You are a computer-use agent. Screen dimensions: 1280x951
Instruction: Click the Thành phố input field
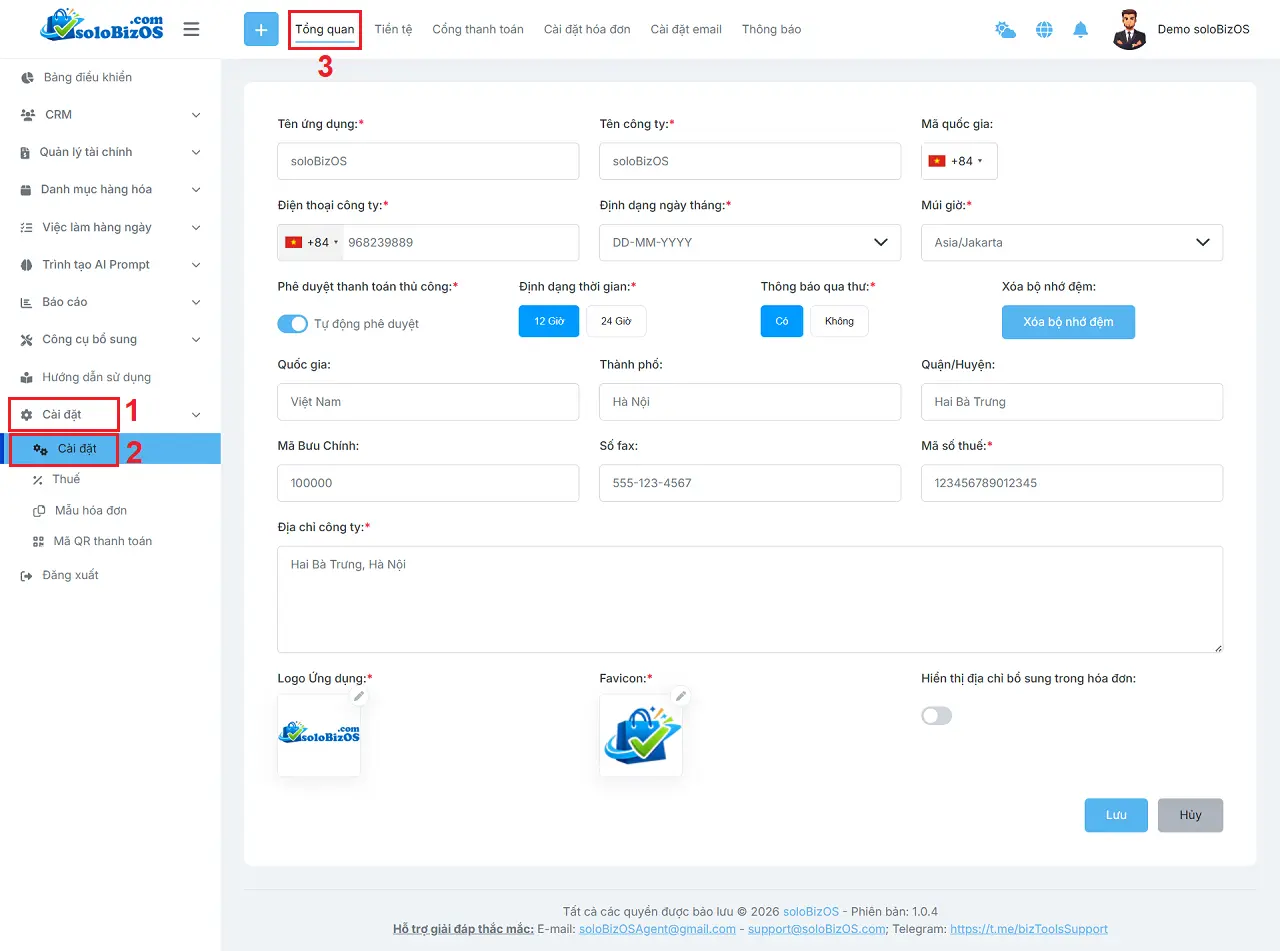pos(750,402)
